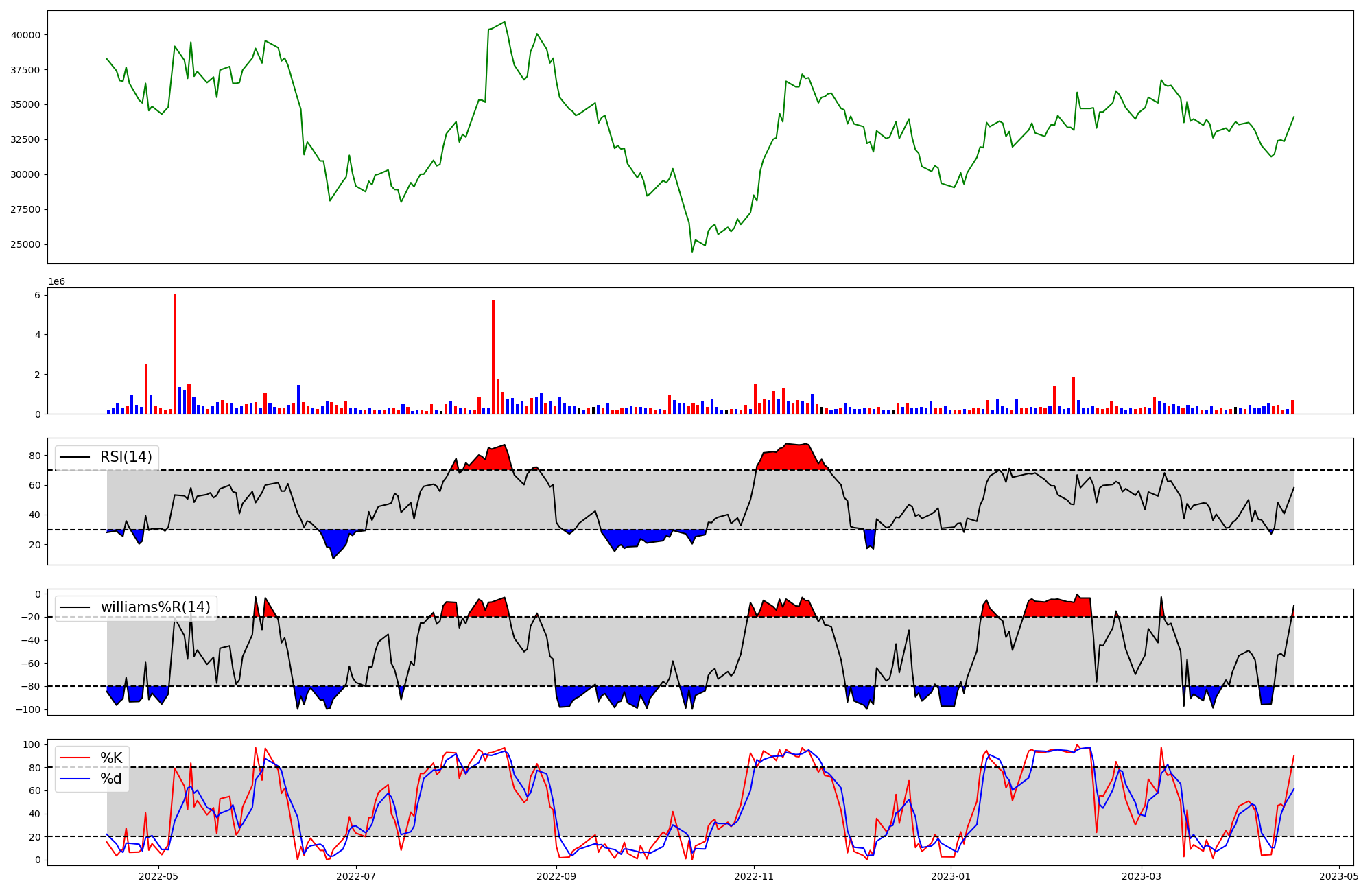This screenshot has height=892, width=1372.
Task: Click the -100 tick on Williams %R axis
Action: [28, 710]
